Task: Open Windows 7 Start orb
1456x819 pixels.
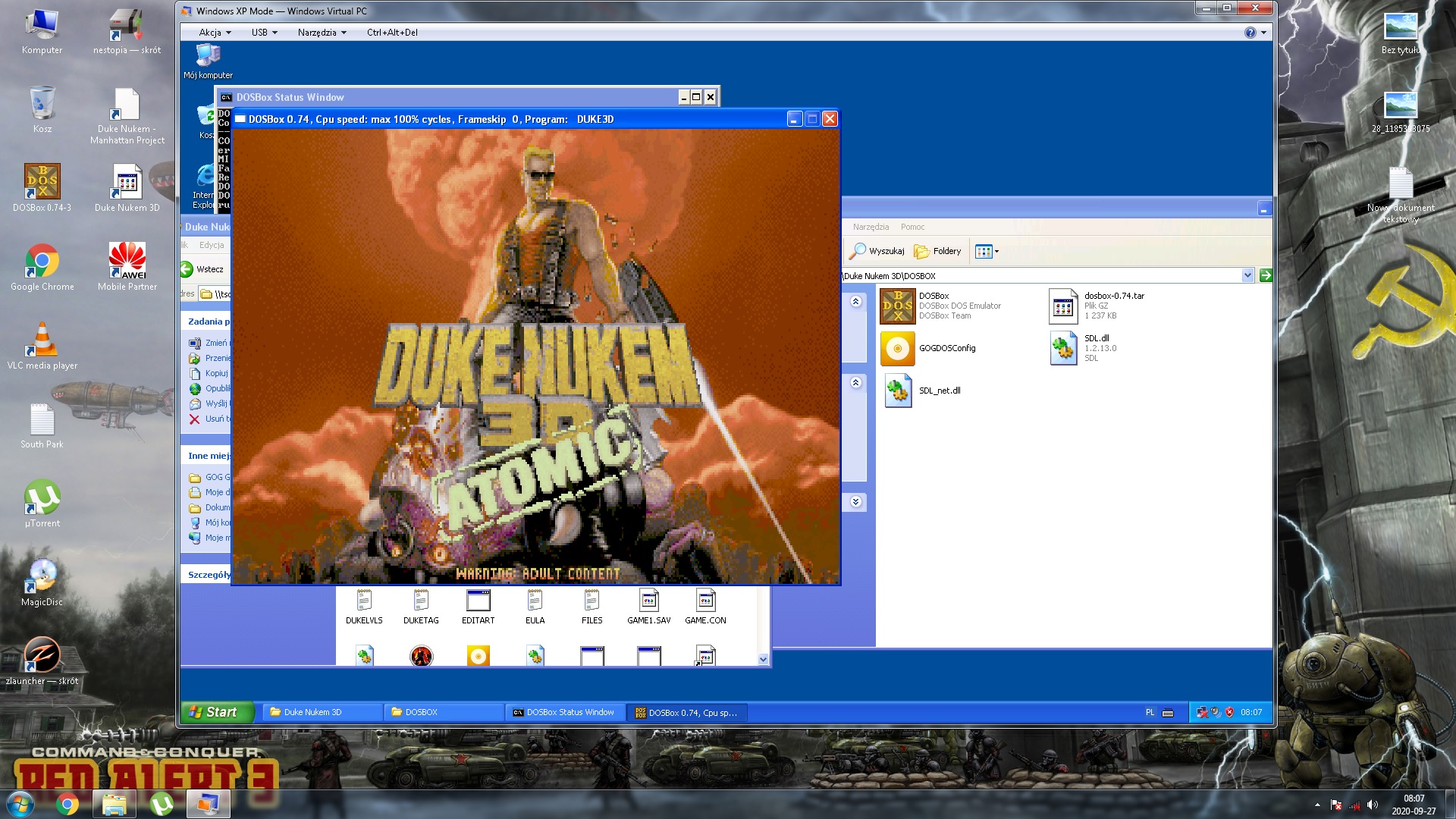Action: (x=20, y=804)
